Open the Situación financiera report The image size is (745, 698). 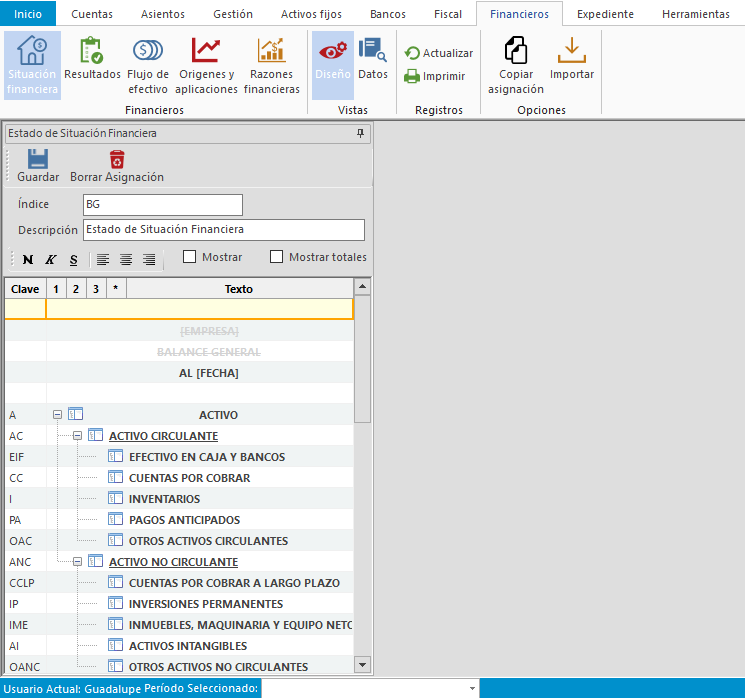click(x=32, y=65)
